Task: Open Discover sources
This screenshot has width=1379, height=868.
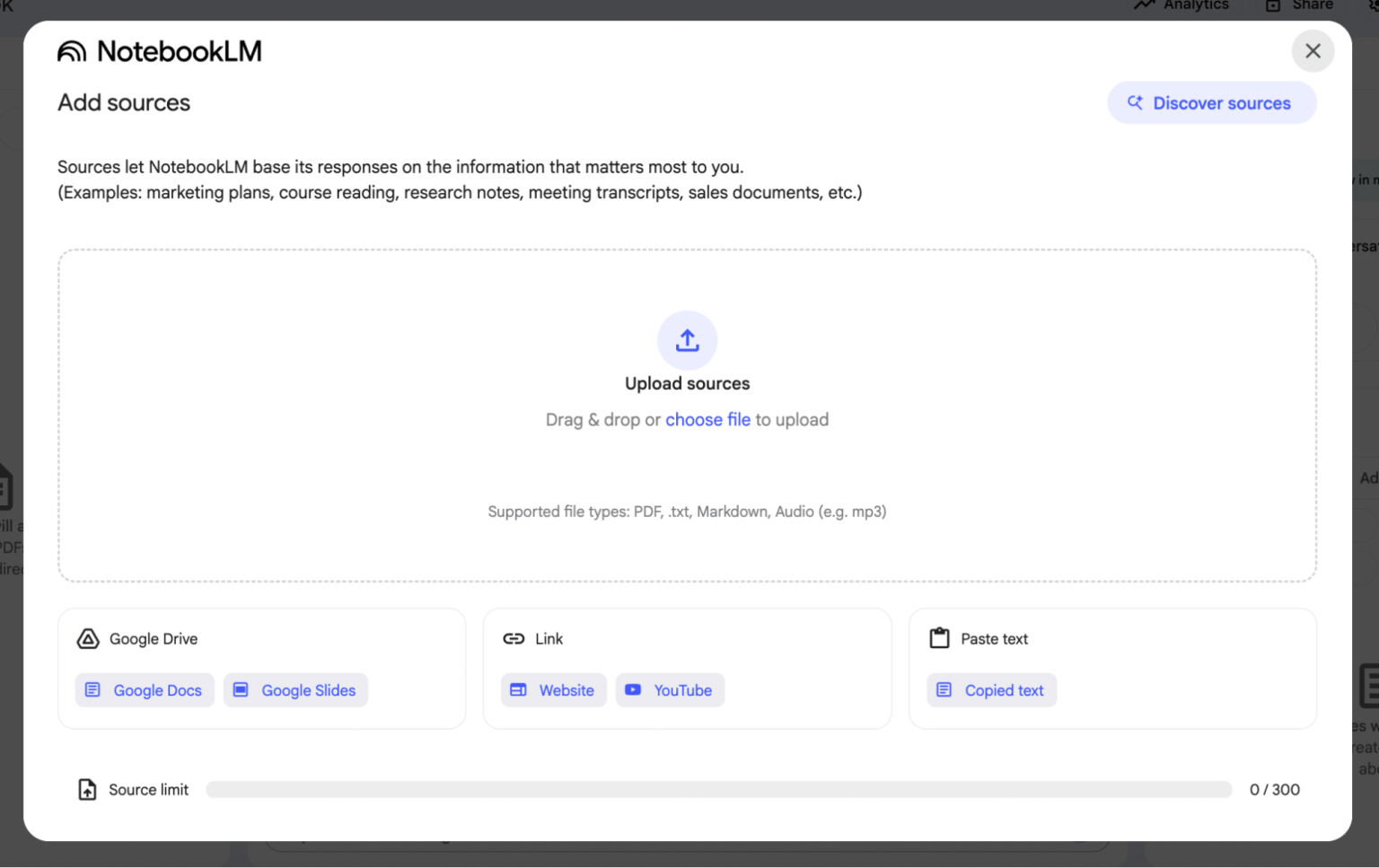Action: 1212,103
